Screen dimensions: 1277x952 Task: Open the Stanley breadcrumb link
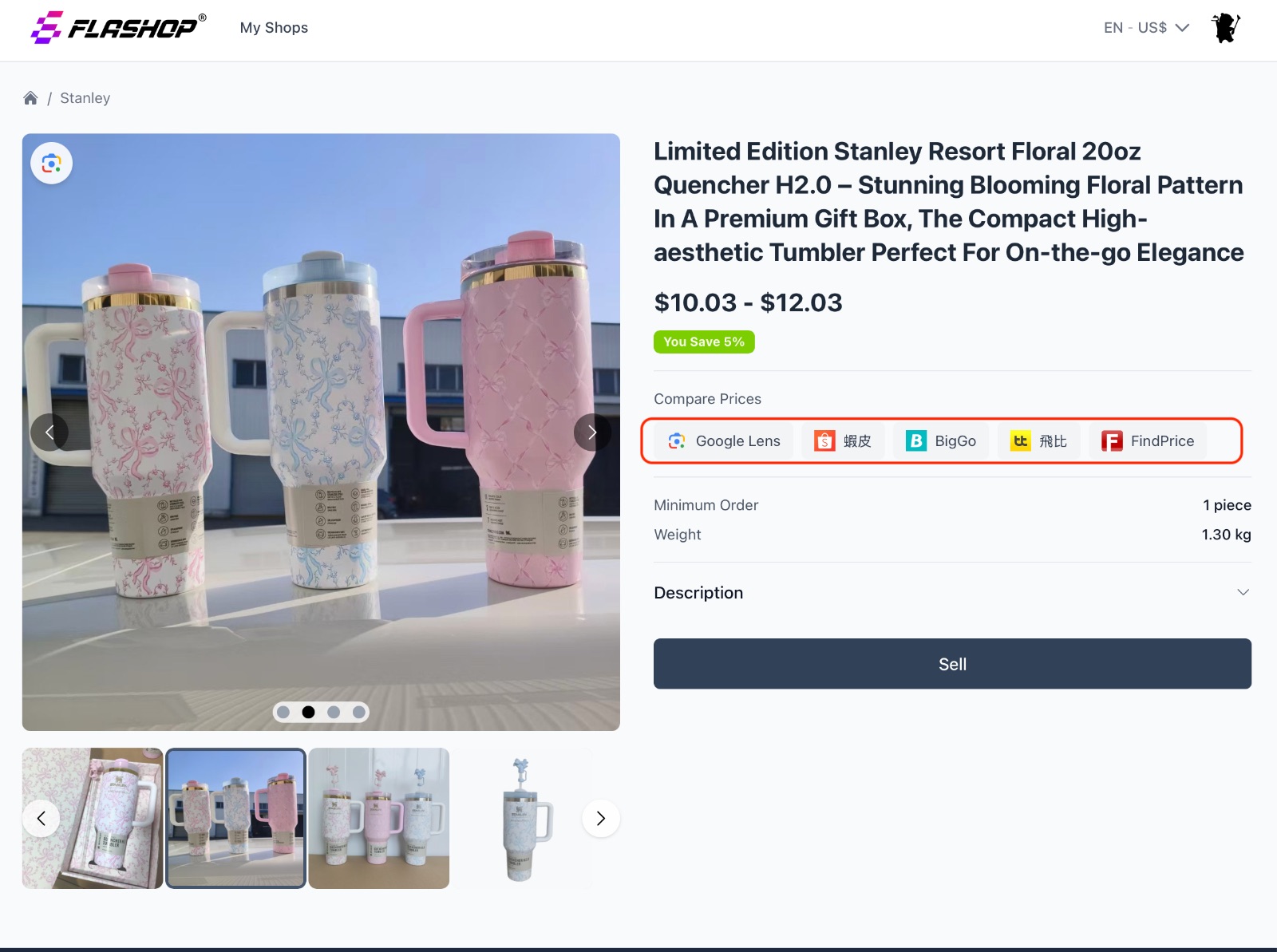85,98
